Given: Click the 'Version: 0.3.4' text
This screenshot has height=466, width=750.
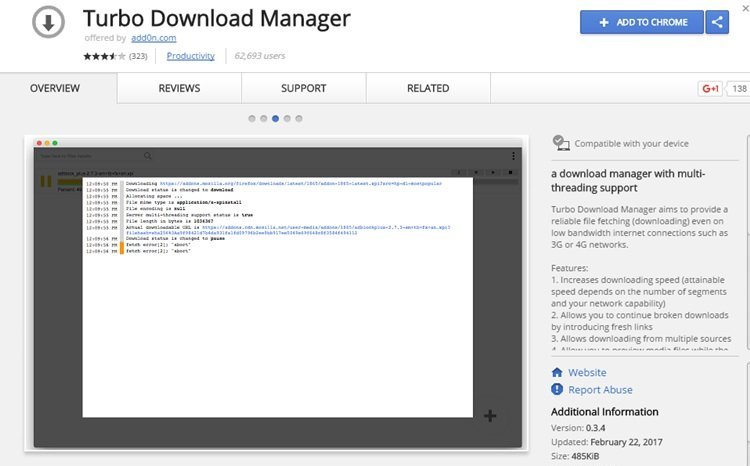Looking at the screenshot, I should pos(578,428).
